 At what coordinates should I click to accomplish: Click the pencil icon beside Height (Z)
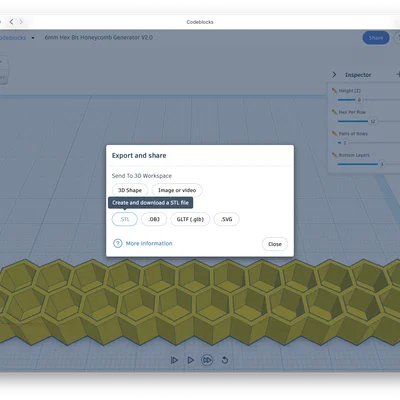334,90
